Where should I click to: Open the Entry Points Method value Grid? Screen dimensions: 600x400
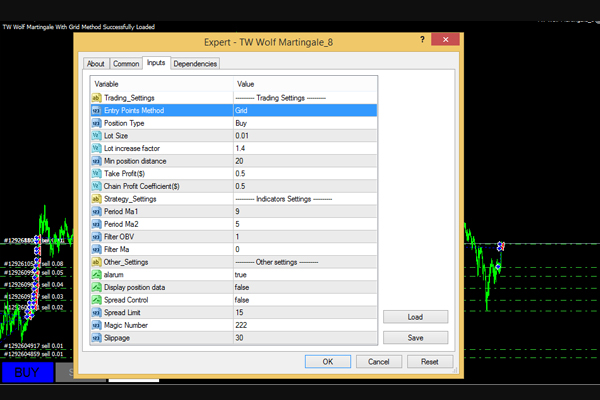[x=305, y=111]
